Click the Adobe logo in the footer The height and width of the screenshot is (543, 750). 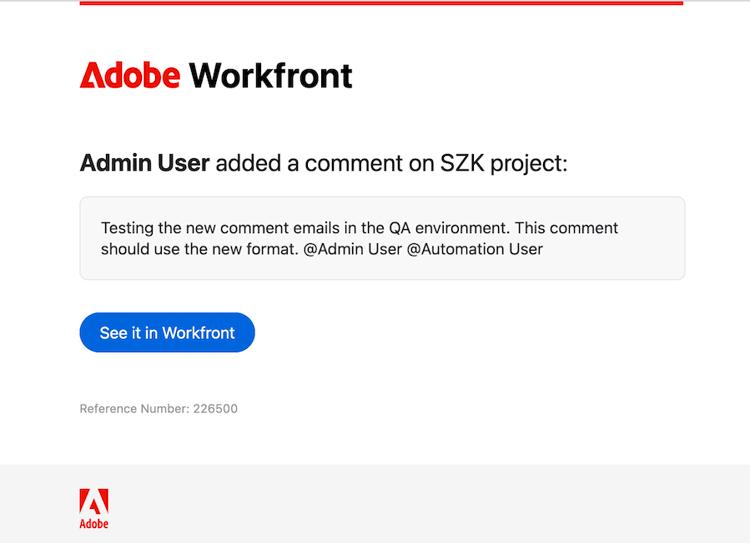pyautogui.click(x=94, y=509)
